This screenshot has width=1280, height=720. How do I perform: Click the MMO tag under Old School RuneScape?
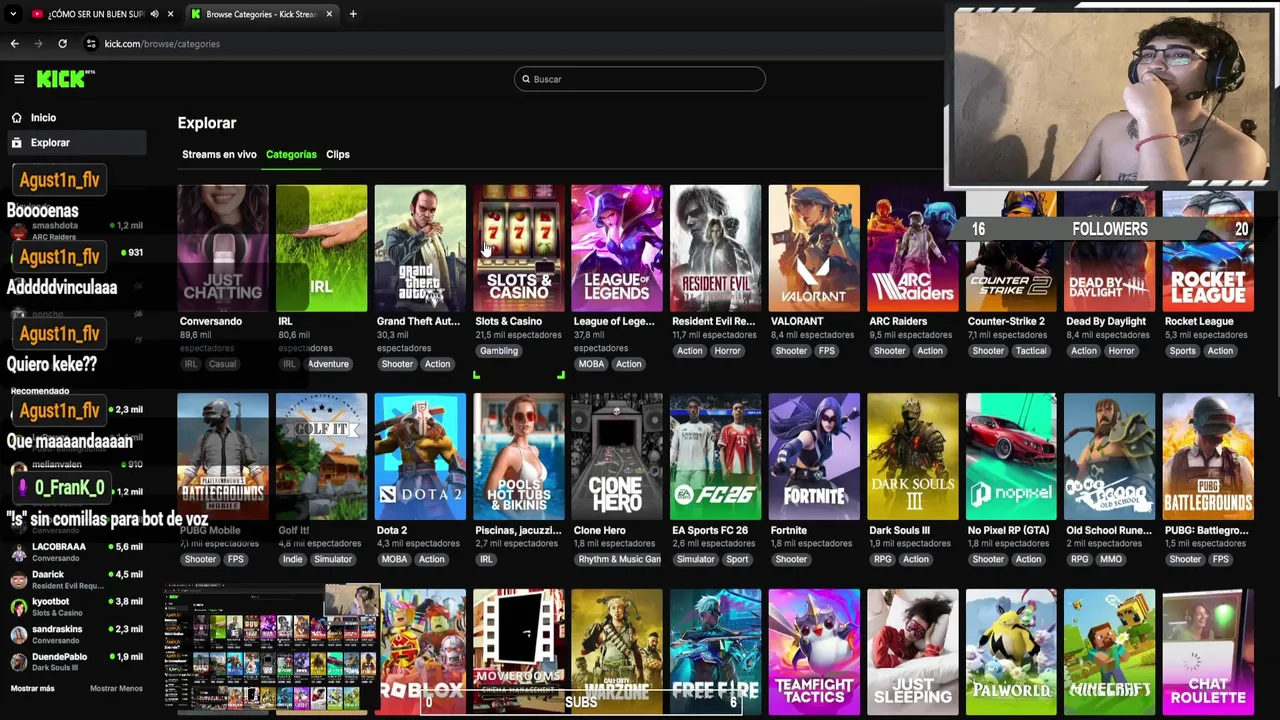pos(1111,560)
